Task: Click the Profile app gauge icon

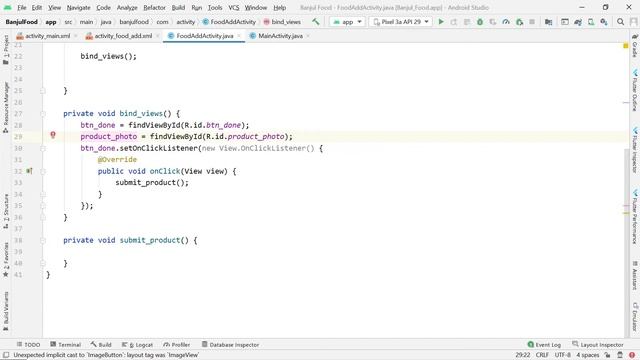Action: pos(506,22)
